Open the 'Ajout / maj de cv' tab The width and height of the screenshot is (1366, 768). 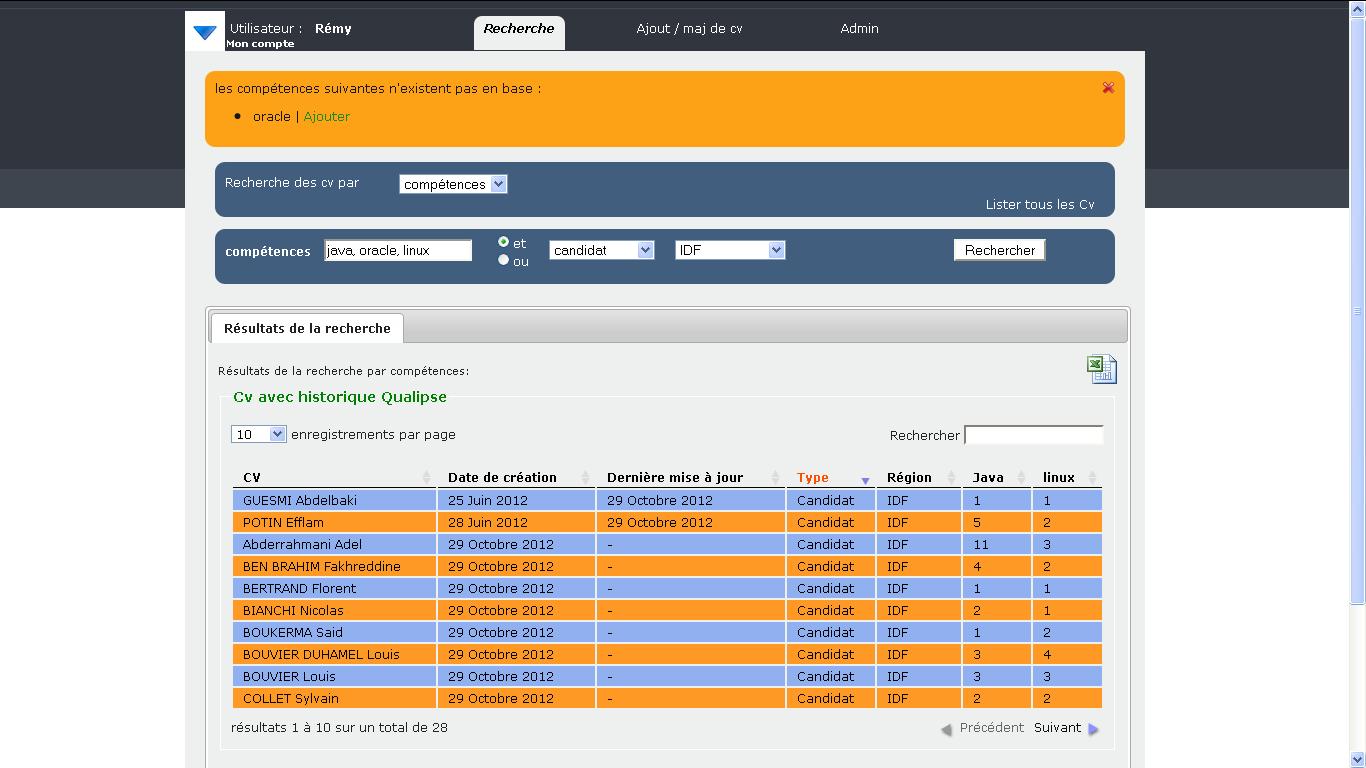tap(689, 29)
